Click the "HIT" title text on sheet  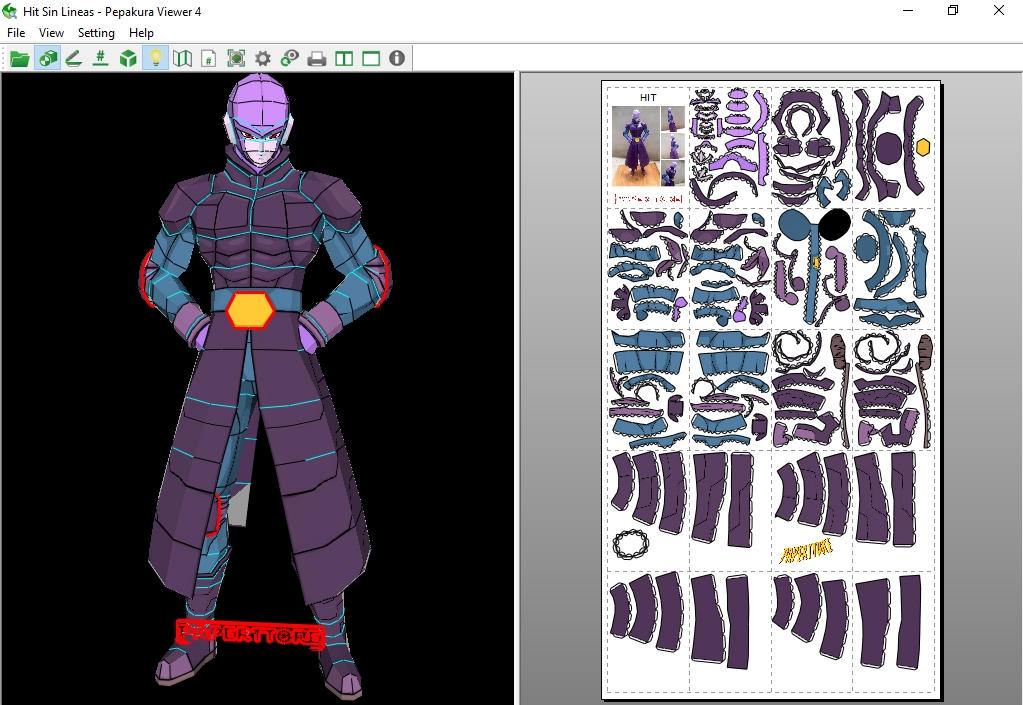pos(648,98)
